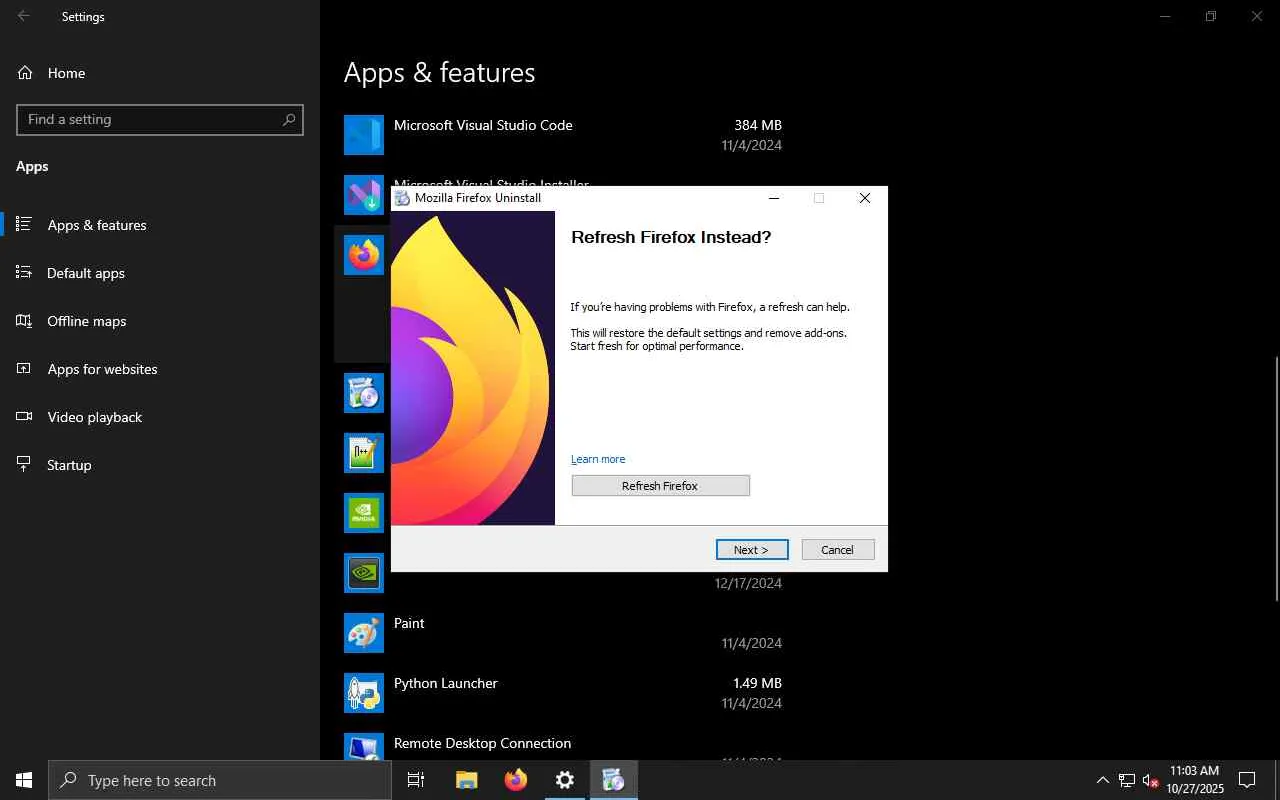Click the muted volume icon in tray
The width and height of the screenshot is (1280, 800).
coord(1151,780)
